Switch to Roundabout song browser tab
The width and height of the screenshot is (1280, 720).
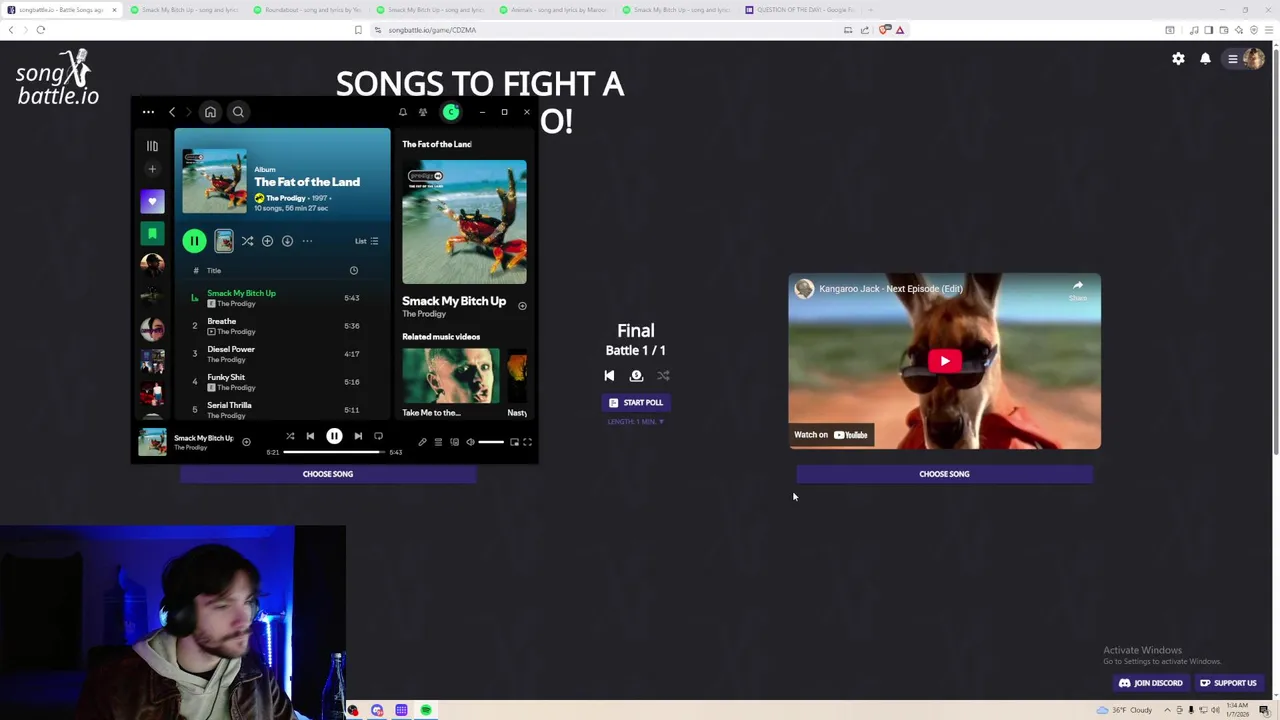pos(306,10)
